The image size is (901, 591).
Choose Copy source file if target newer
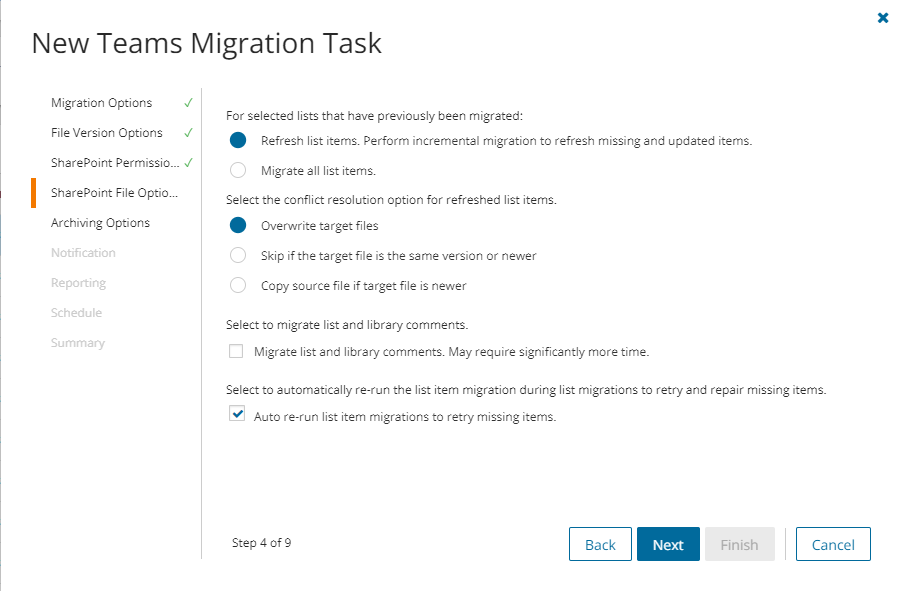pos(238,286)
